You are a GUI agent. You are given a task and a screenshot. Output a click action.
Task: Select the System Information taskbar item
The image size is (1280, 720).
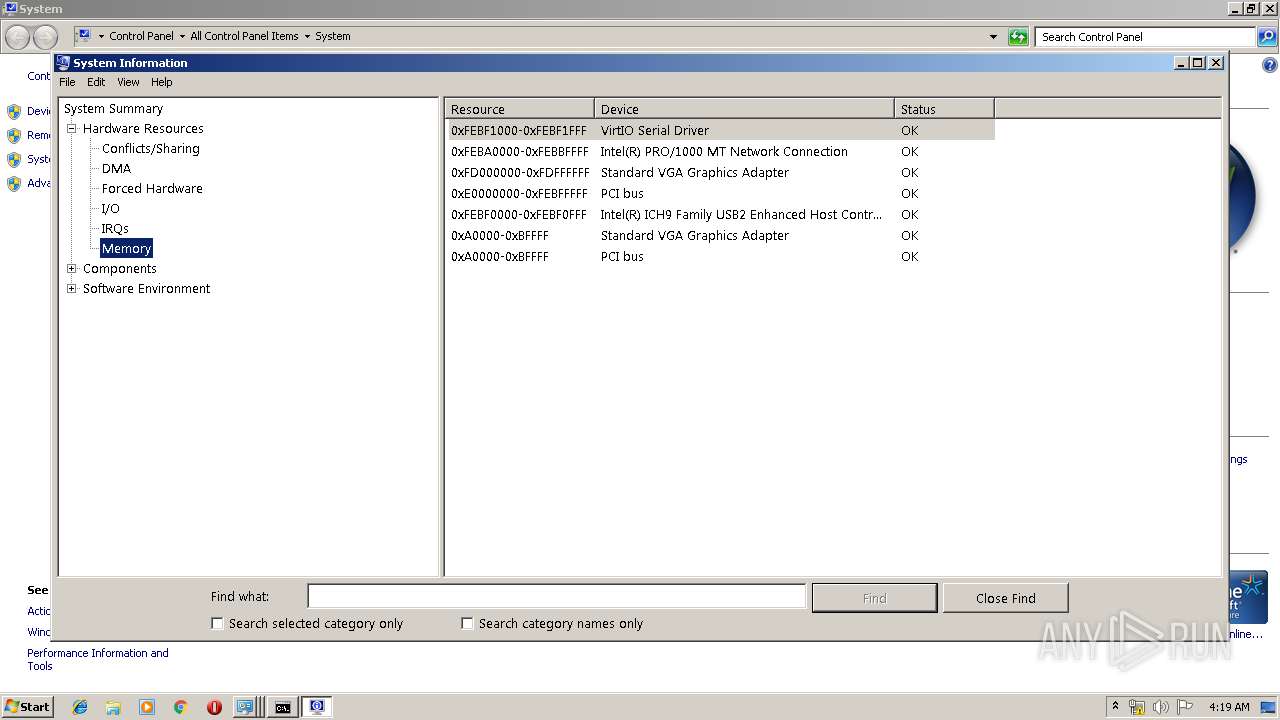tap(317, 707)
